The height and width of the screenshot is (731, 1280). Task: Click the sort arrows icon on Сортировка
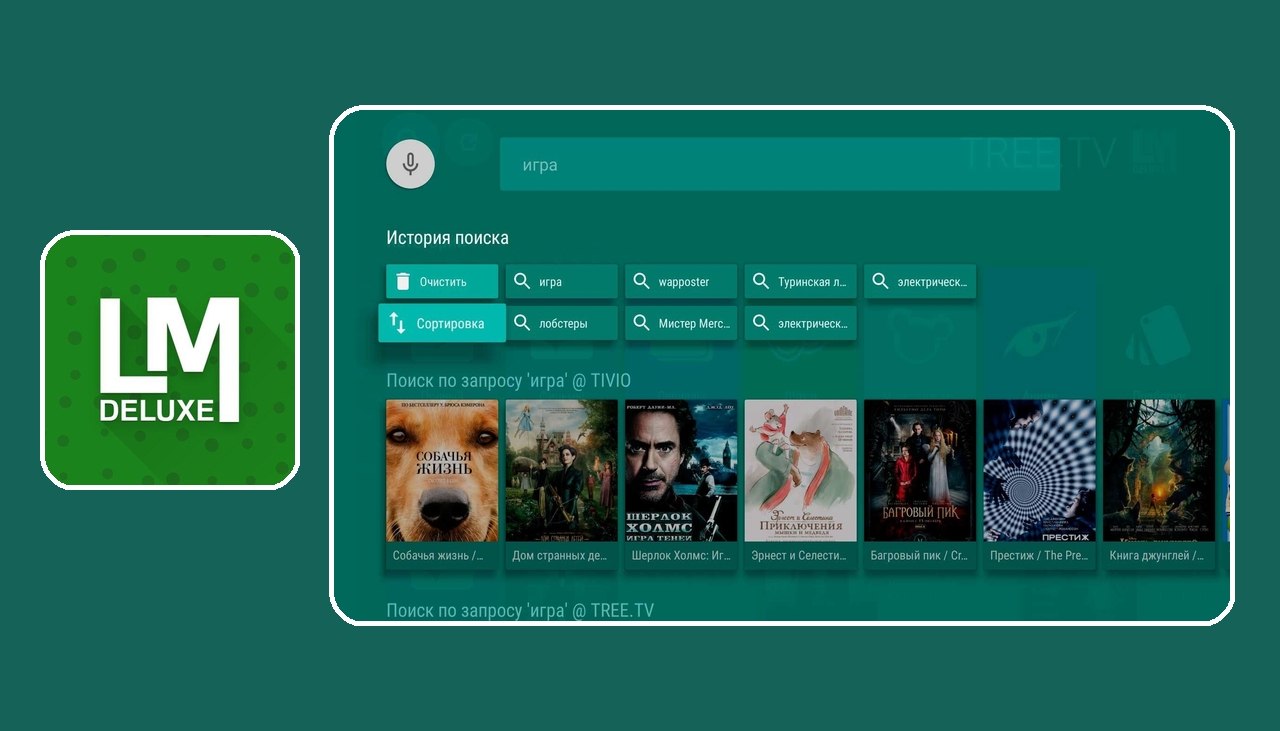(x=397, y=323)
